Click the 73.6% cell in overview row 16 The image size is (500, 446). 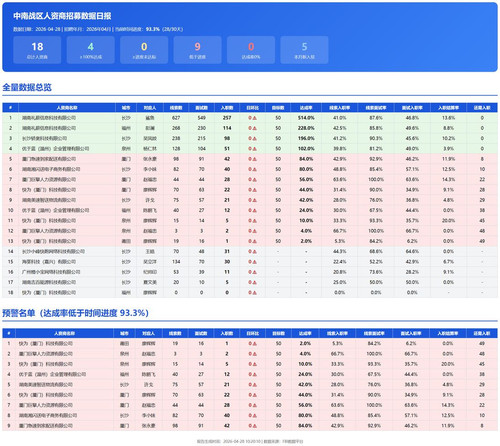[x=376, y=272]
